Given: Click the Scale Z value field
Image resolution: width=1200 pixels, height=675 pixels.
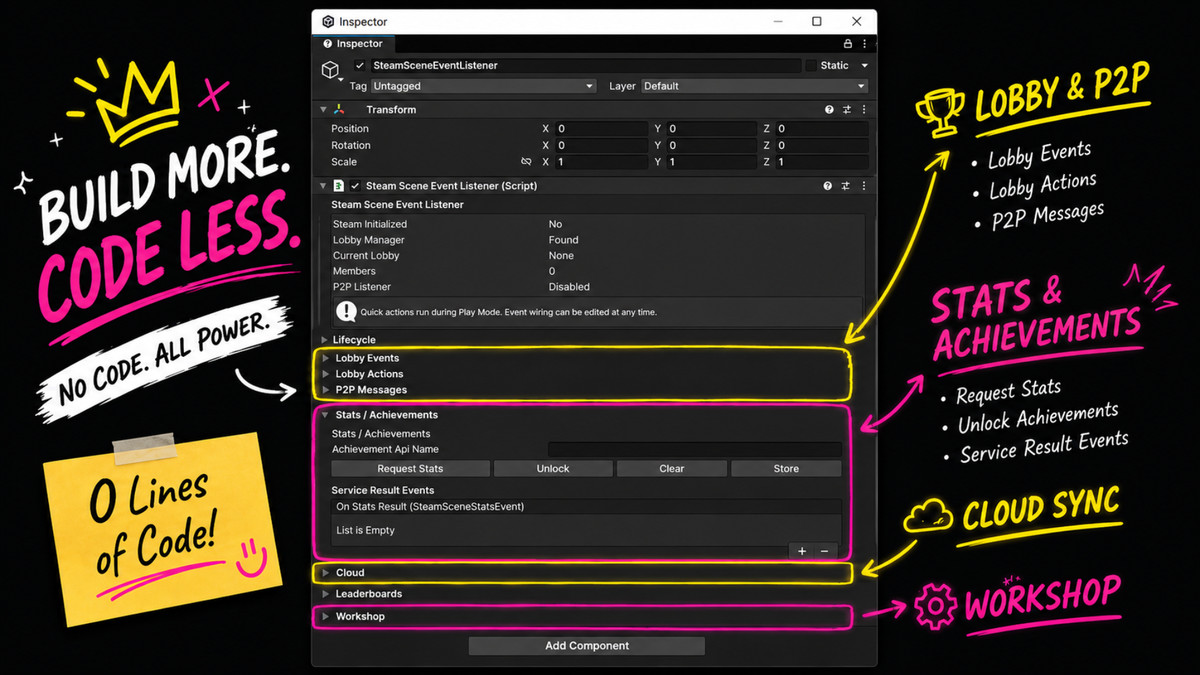Looking at the screenshot, I should (822, 162).
